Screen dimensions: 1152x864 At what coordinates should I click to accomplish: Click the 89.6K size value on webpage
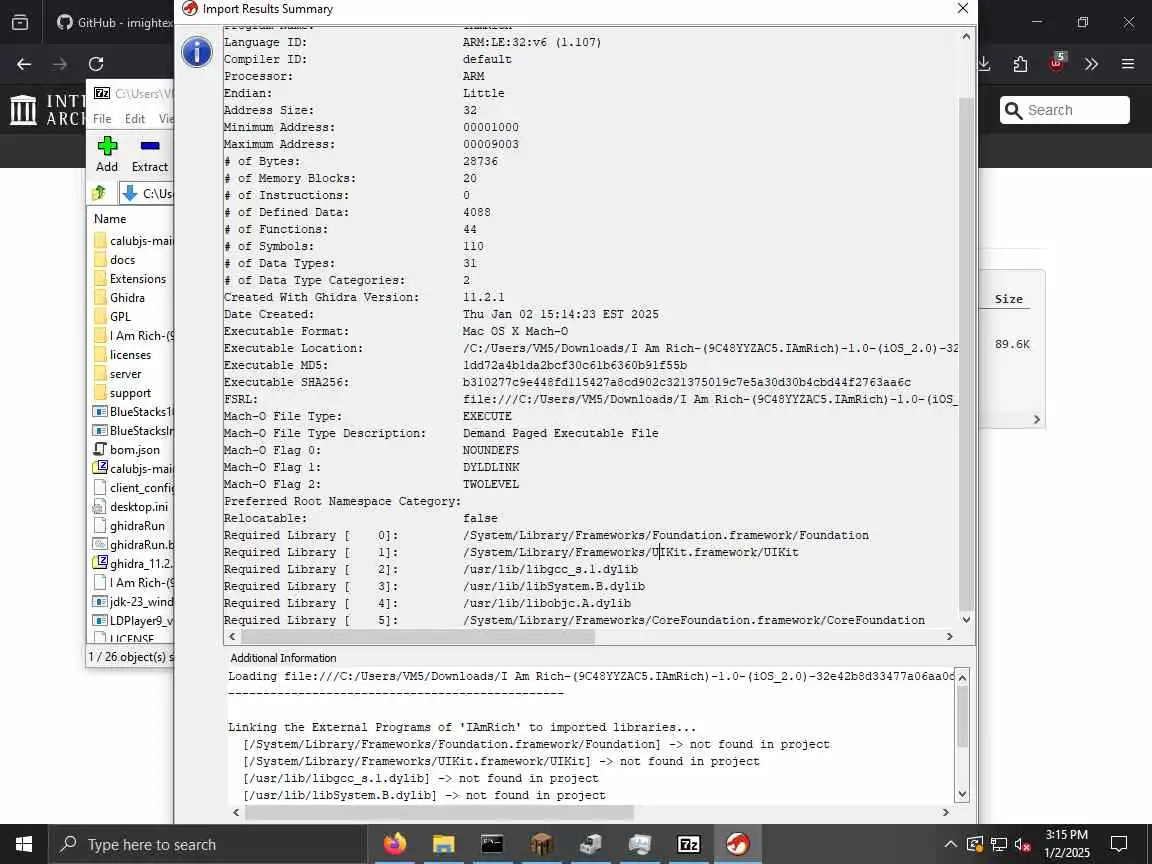pyautogui.click(x=1012, y=344)
